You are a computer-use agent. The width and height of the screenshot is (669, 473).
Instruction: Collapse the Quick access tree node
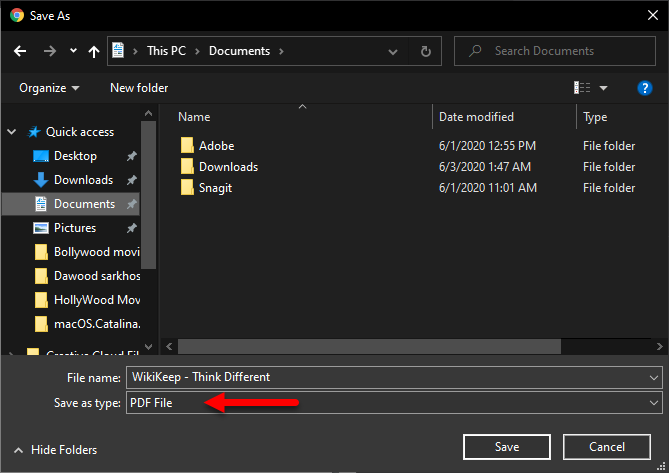[12, 132]
